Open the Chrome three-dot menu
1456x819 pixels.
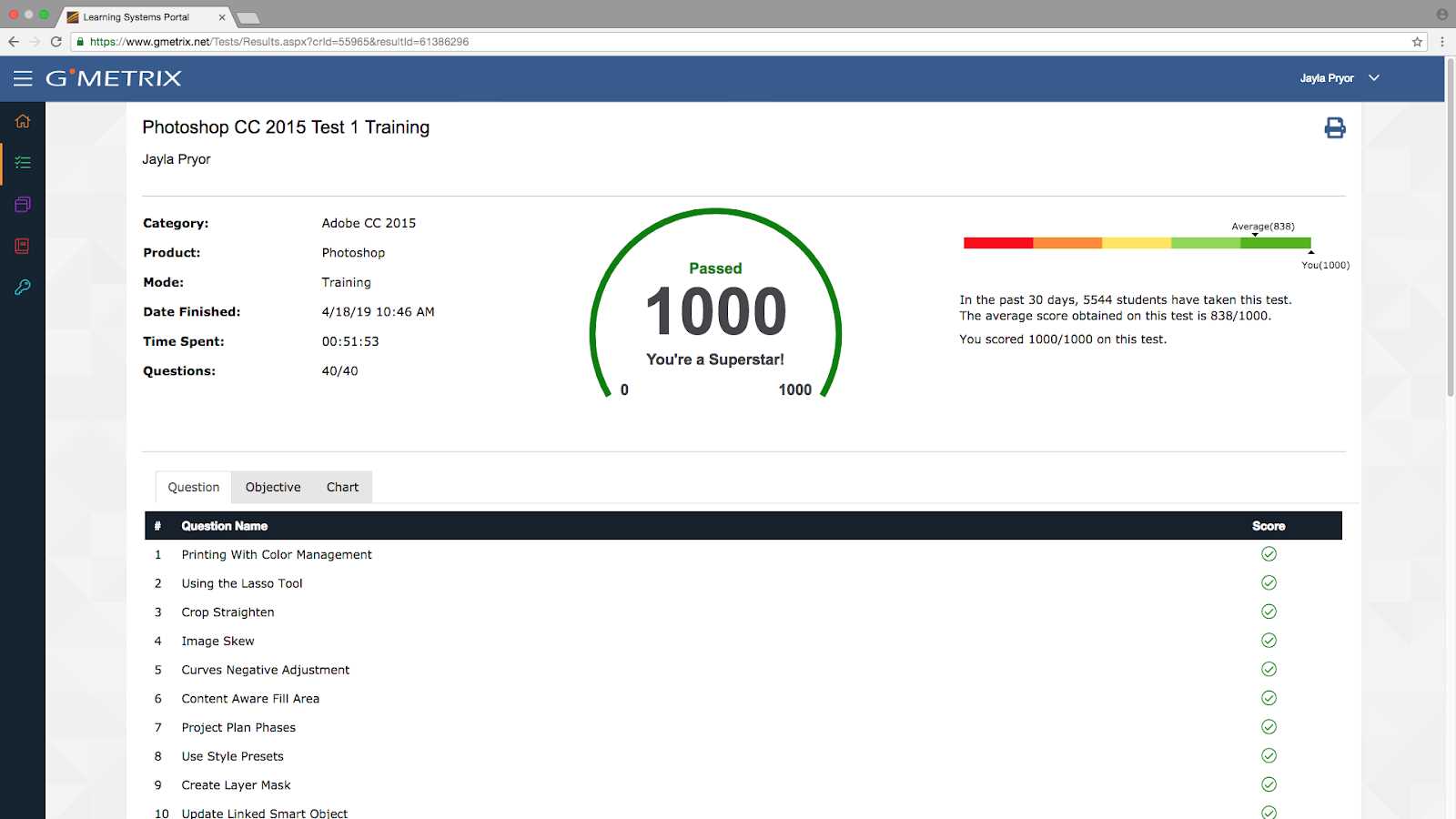[x=1442, y=42]
